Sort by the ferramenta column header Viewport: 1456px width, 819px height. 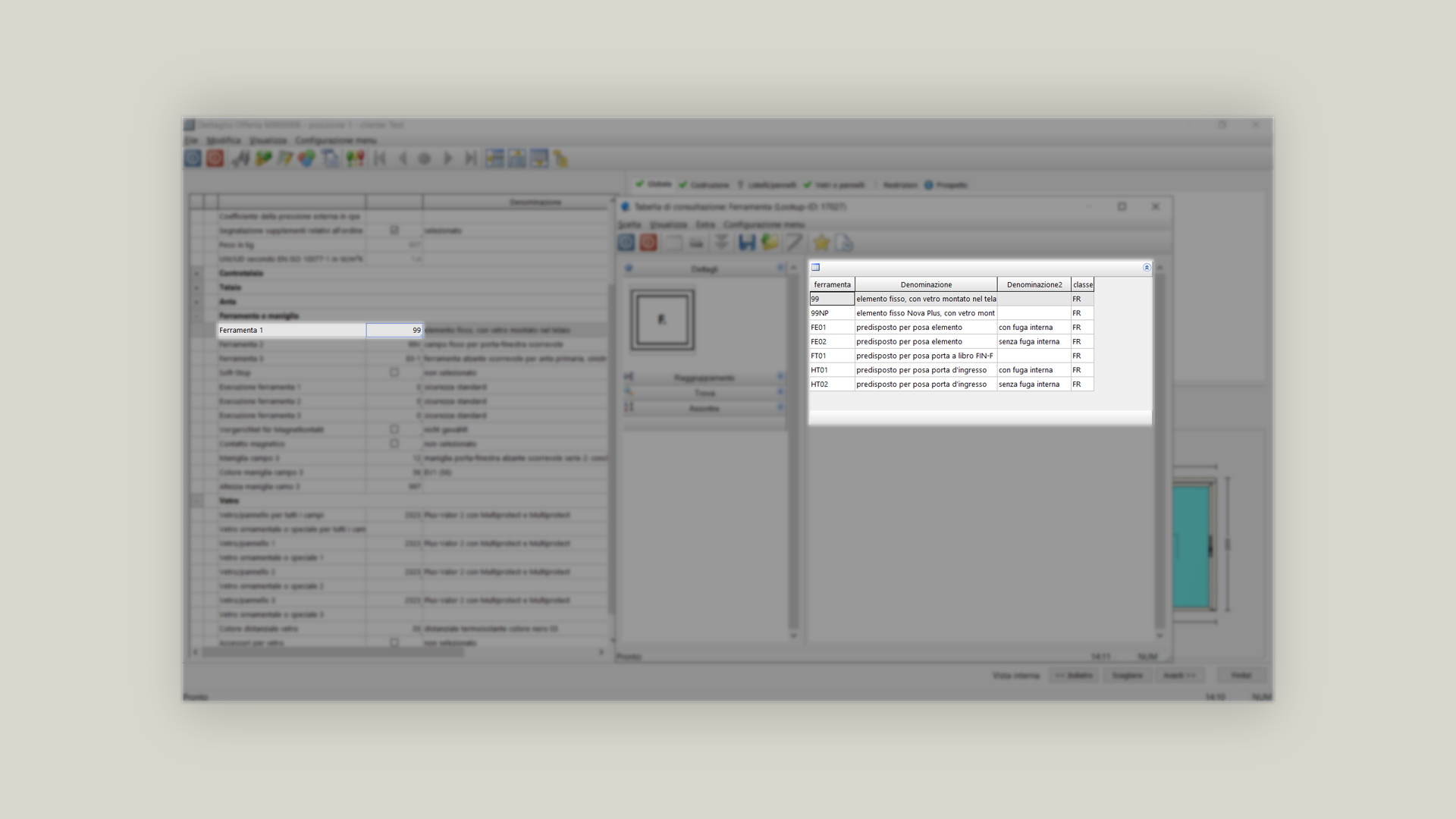tap(832, 284)
